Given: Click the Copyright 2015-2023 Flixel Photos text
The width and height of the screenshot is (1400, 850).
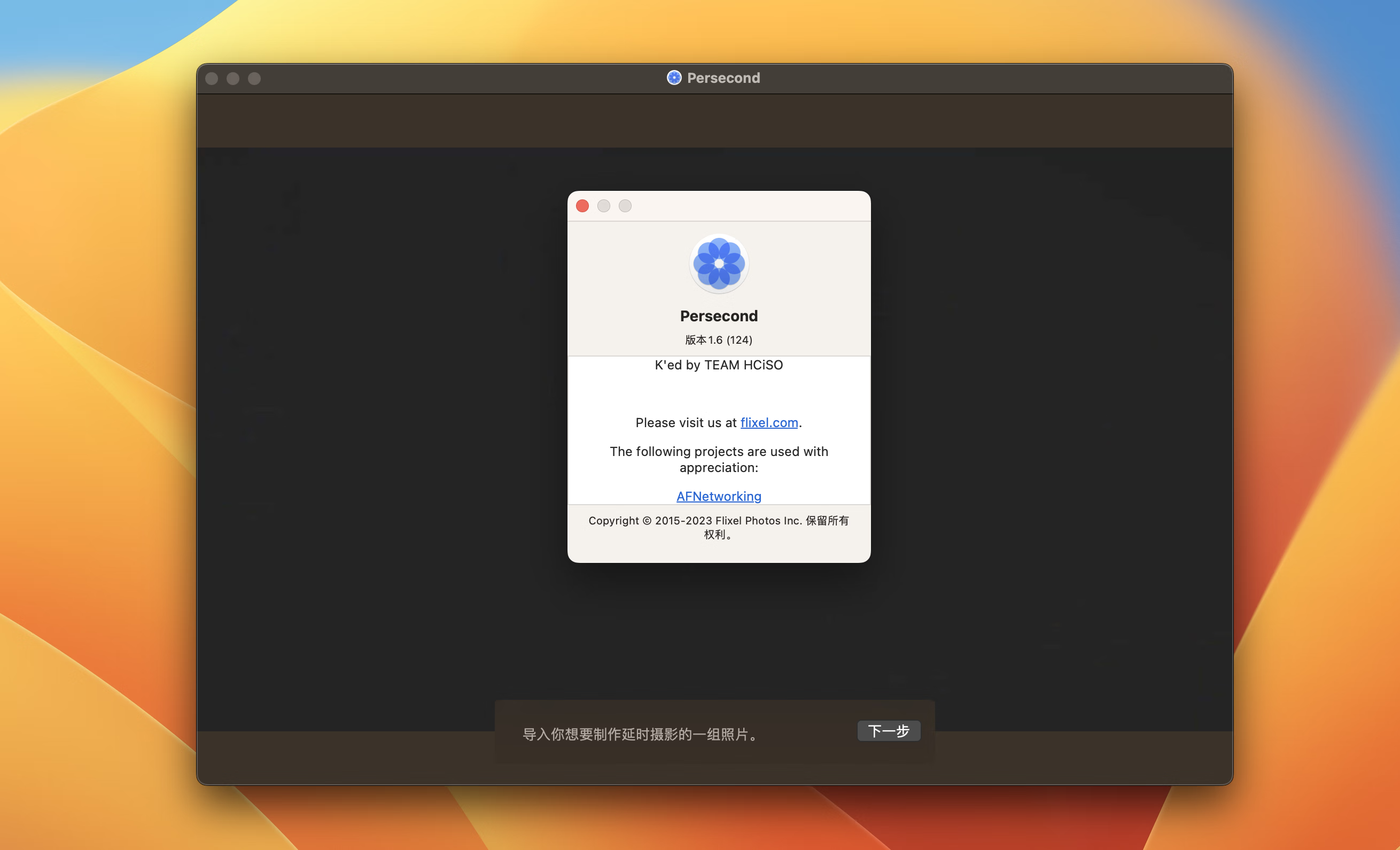Looking at the screenshot, I should tap(719, 528).
